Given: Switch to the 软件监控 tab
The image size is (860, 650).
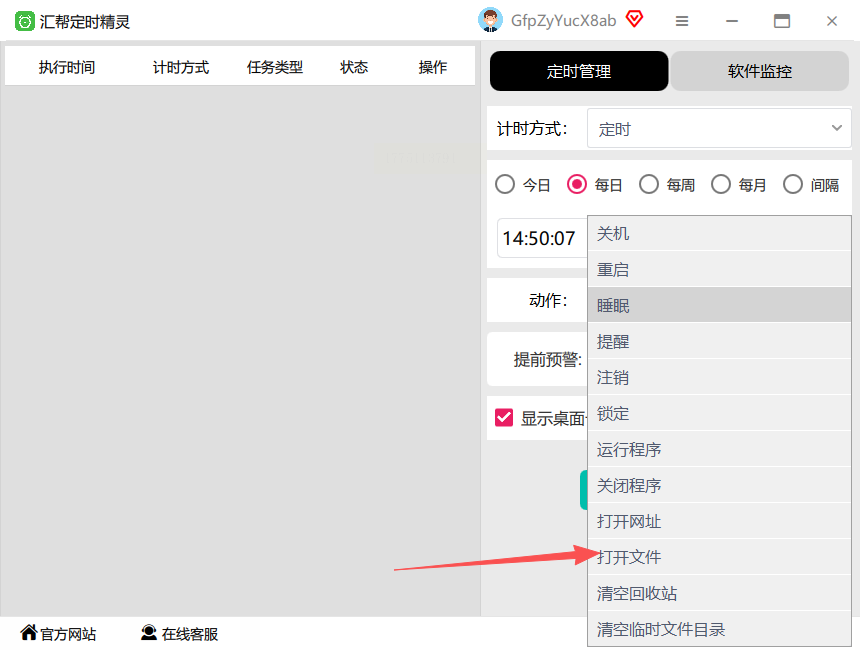Looking at the screenshot, I should (x=760, y=71).
